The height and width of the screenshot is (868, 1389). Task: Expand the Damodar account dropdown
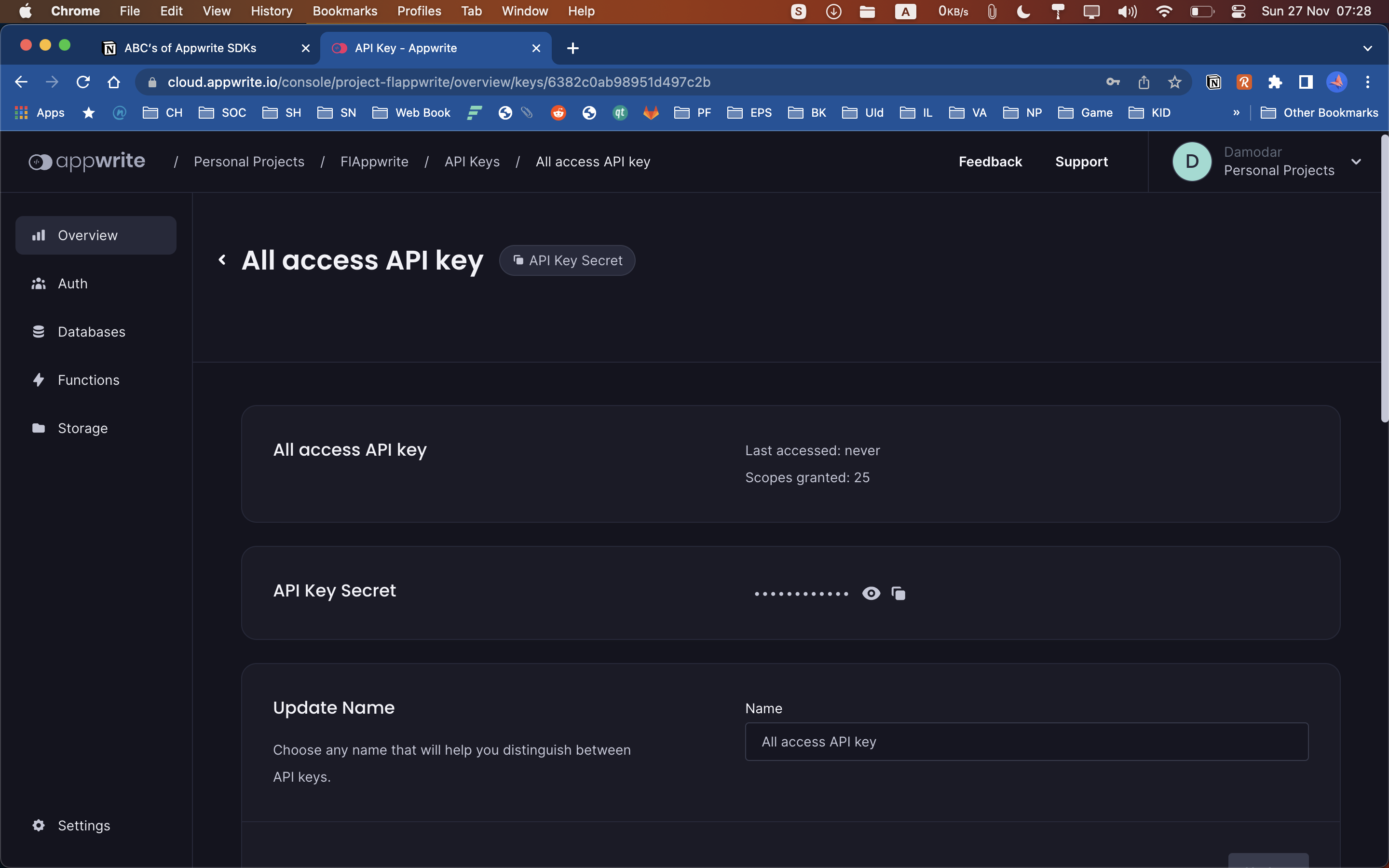coord(1356,162)
